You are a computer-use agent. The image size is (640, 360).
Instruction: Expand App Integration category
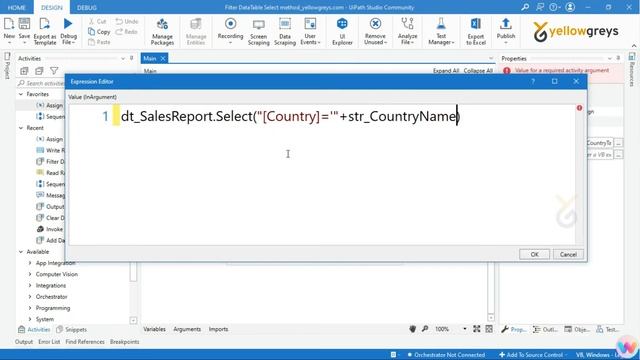pos(30,263)
